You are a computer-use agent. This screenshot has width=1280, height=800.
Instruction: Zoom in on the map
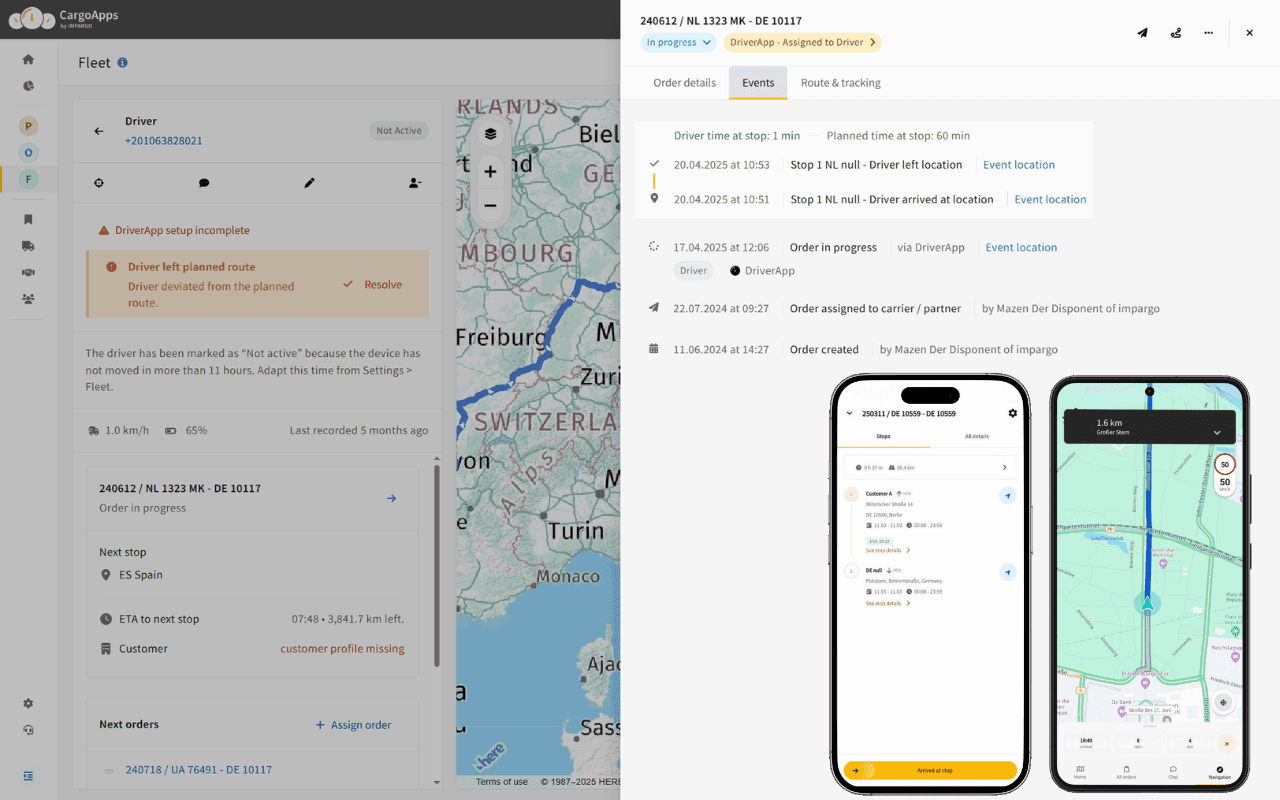(490, 171)
